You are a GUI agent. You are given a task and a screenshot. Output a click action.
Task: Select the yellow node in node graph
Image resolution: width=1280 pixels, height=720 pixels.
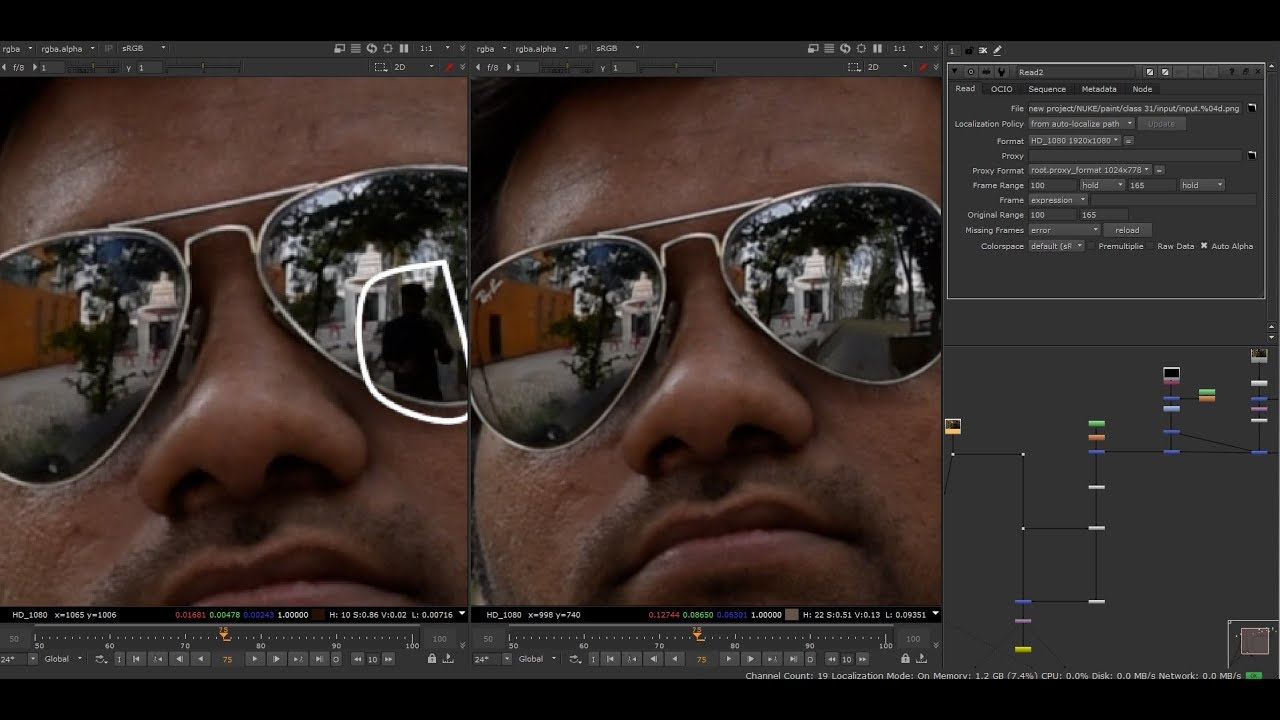pyautogui.click(x=1022, y=649)
